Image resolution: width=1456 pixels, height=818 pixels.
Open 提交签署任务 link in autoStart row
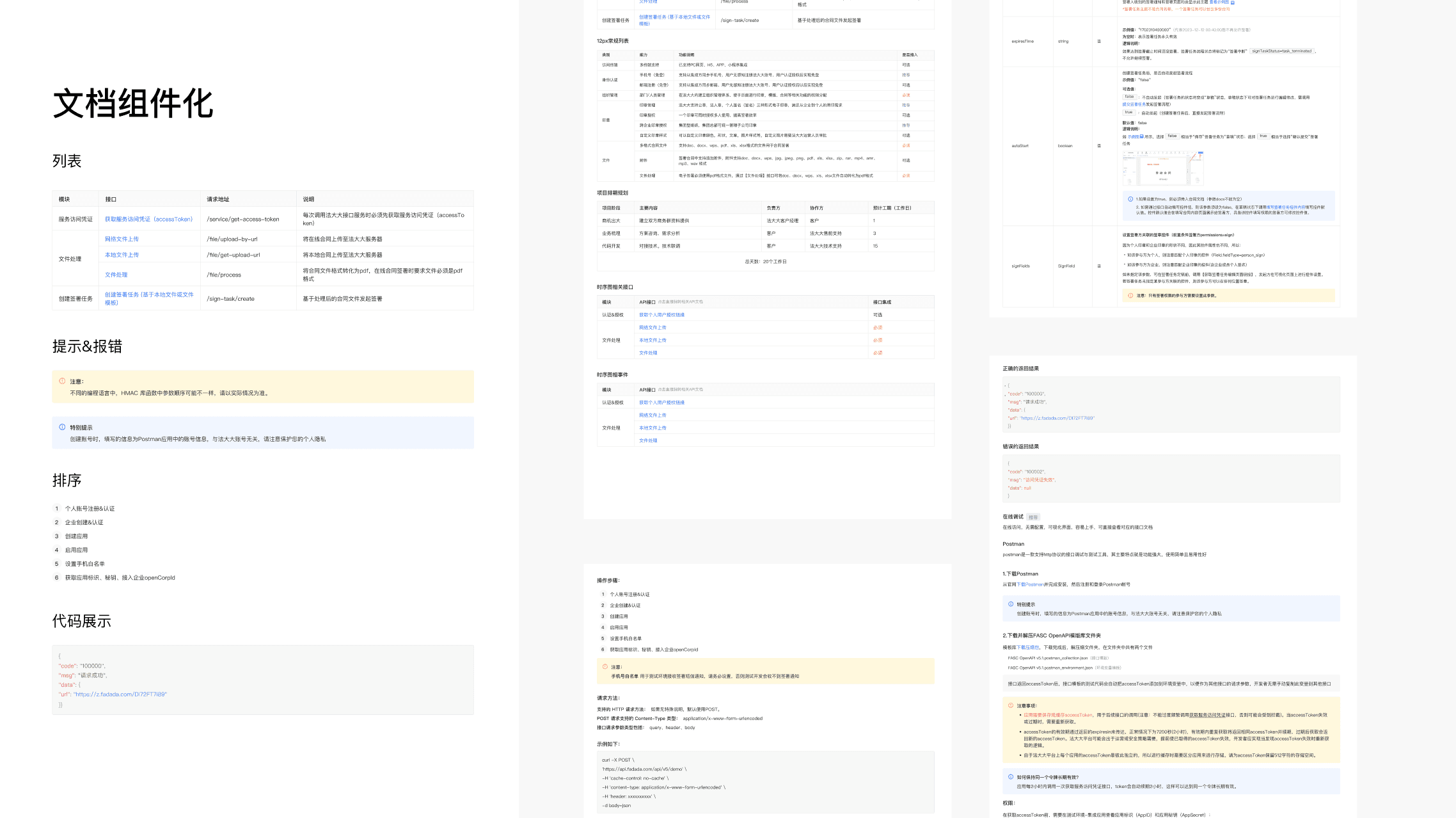point(1134,104)
